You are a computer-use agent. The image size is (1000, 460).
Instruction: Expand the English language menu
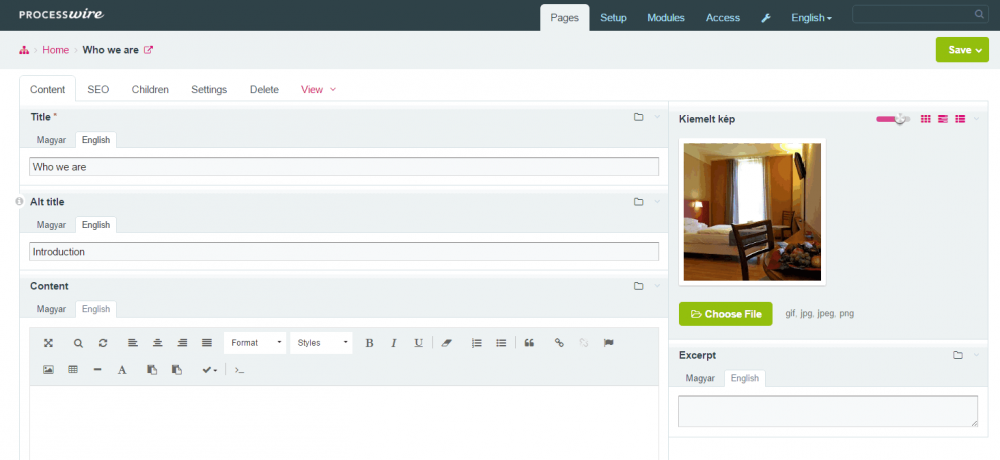(811, 18)
